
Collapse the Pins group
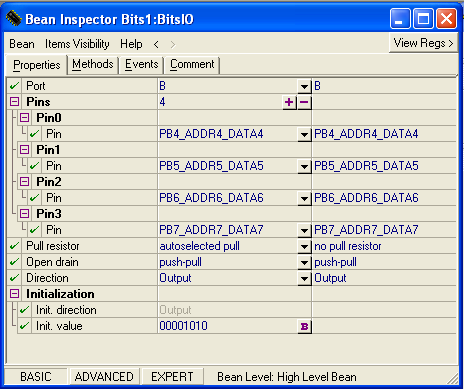click(14, 101)
